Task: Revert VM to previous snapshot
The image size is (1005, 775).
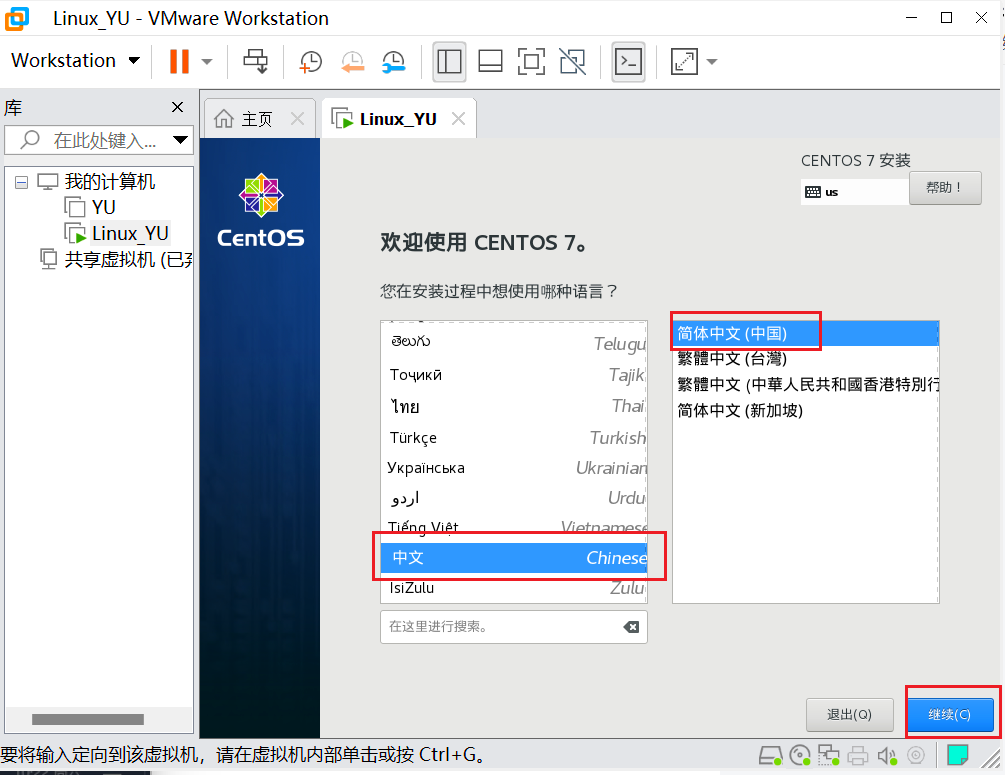Action: point(353,62)
